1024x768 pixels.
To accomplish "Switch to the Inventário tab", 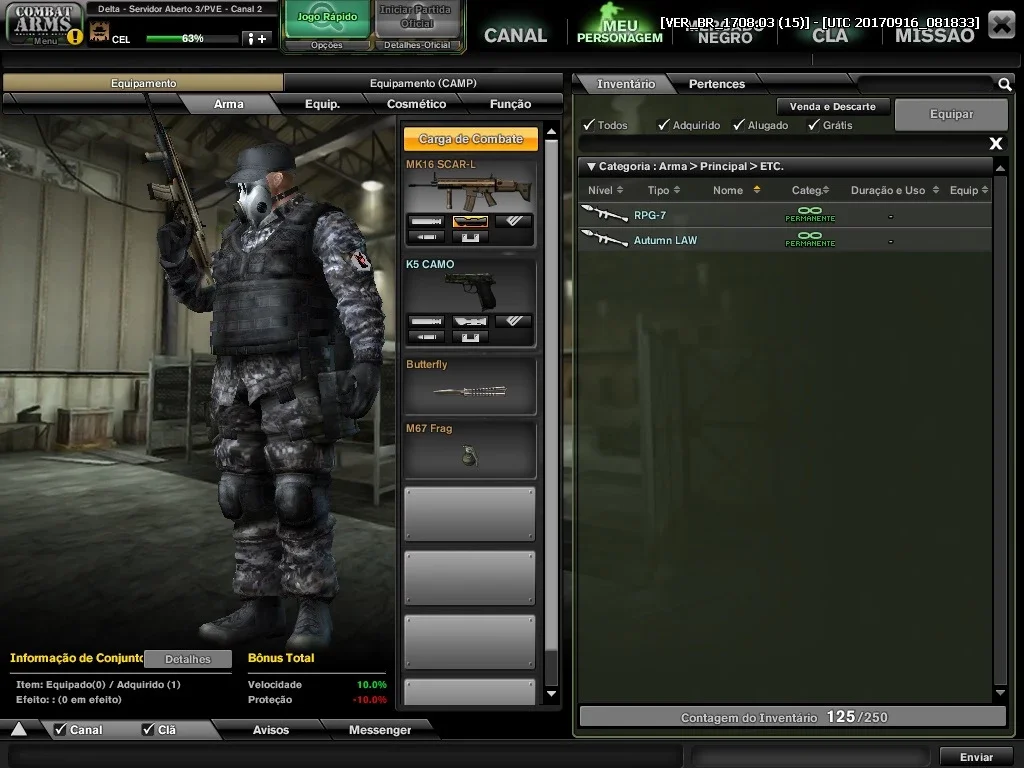I will (x=626, y=84).
